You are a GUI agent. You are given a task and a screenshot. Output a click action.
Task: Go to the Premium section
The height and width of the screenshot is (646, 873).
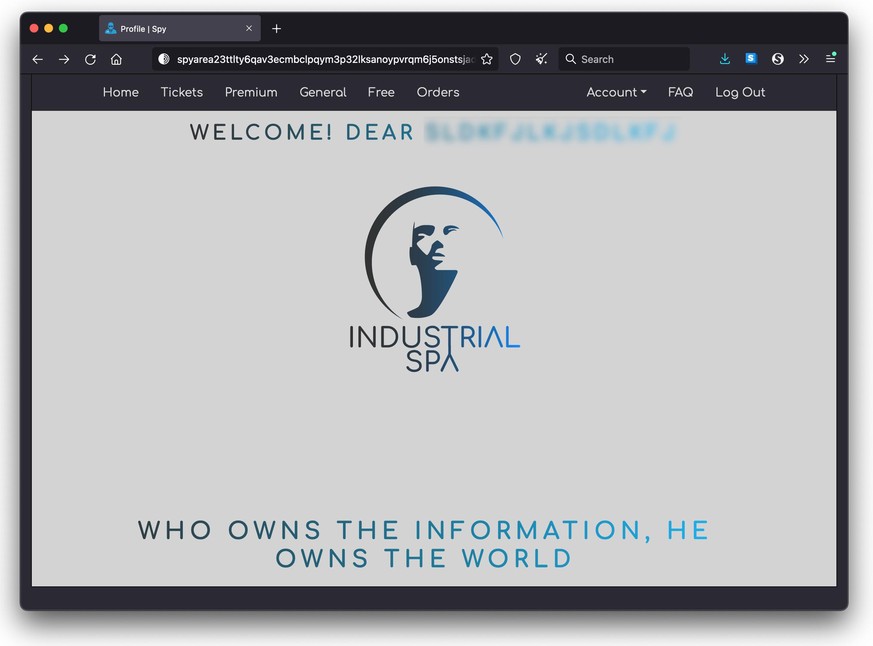[251, 92]
